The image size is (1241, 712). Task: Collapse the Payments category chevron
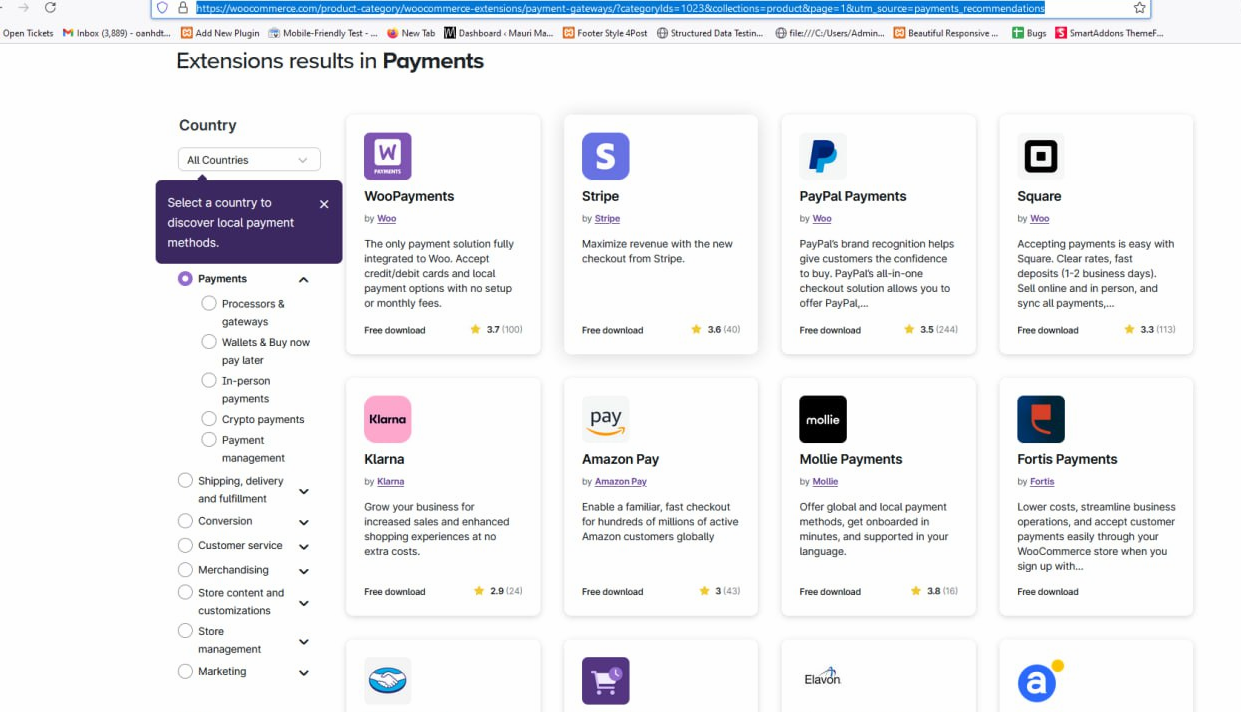(304, 280)
